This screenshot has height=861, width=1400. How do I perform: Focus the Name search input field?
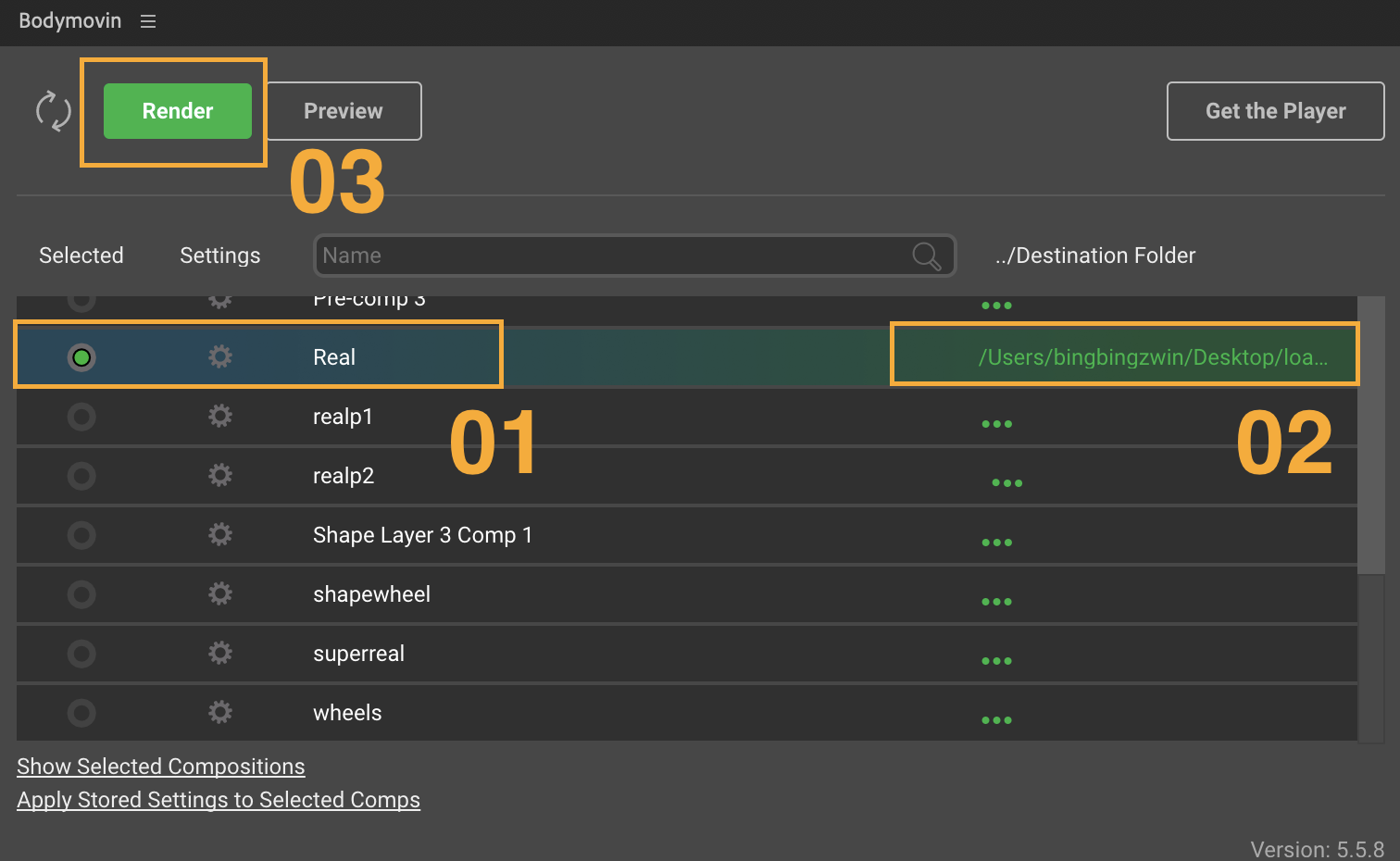pyautogui.click(x=611, y=256)
